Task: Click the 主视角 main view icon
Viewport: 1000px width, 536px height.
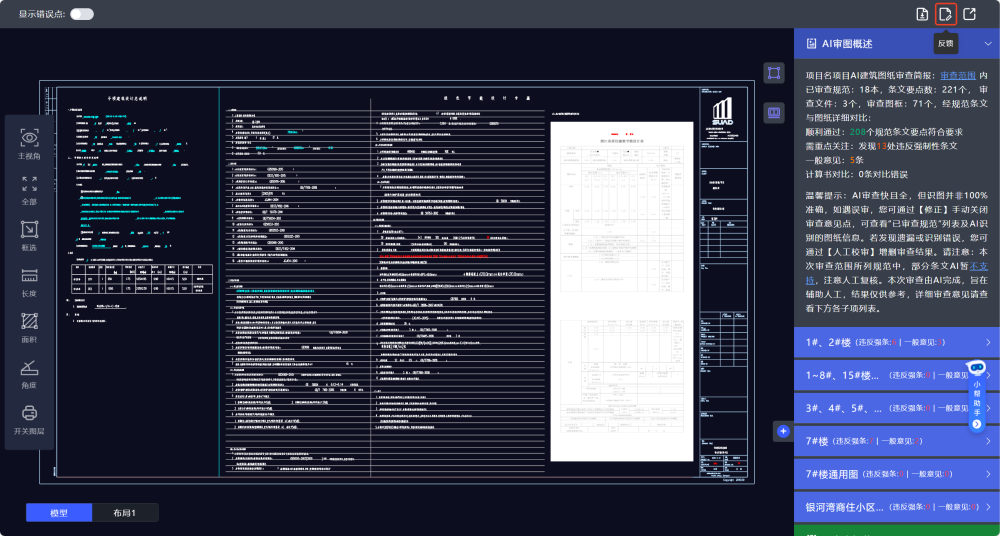Action: click(29, 138)
